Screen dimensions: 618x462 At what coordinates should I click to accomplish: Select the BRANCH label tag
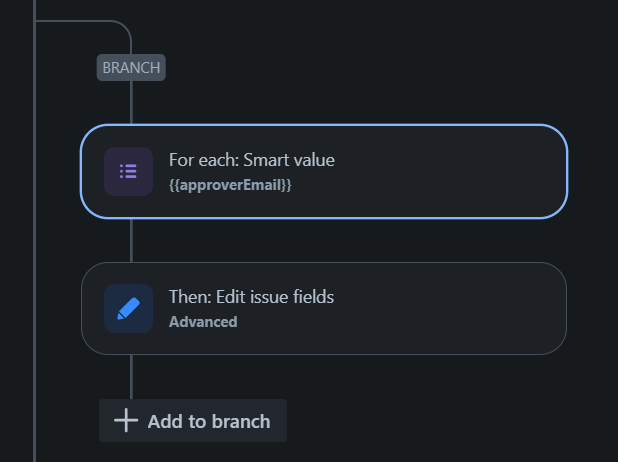point(131,67)
